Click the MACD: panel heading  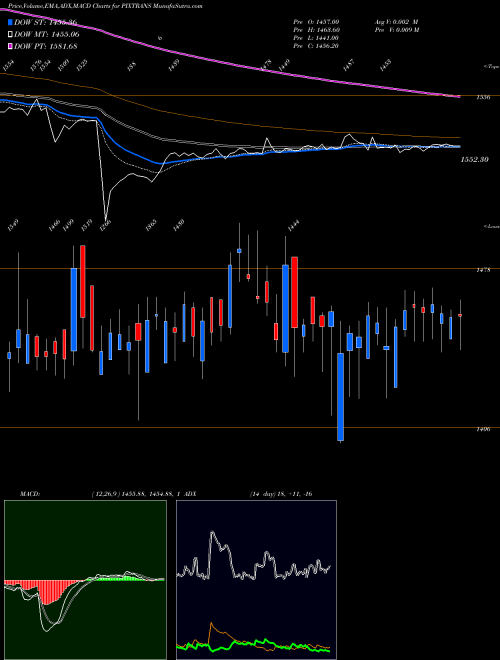(29, 494)
